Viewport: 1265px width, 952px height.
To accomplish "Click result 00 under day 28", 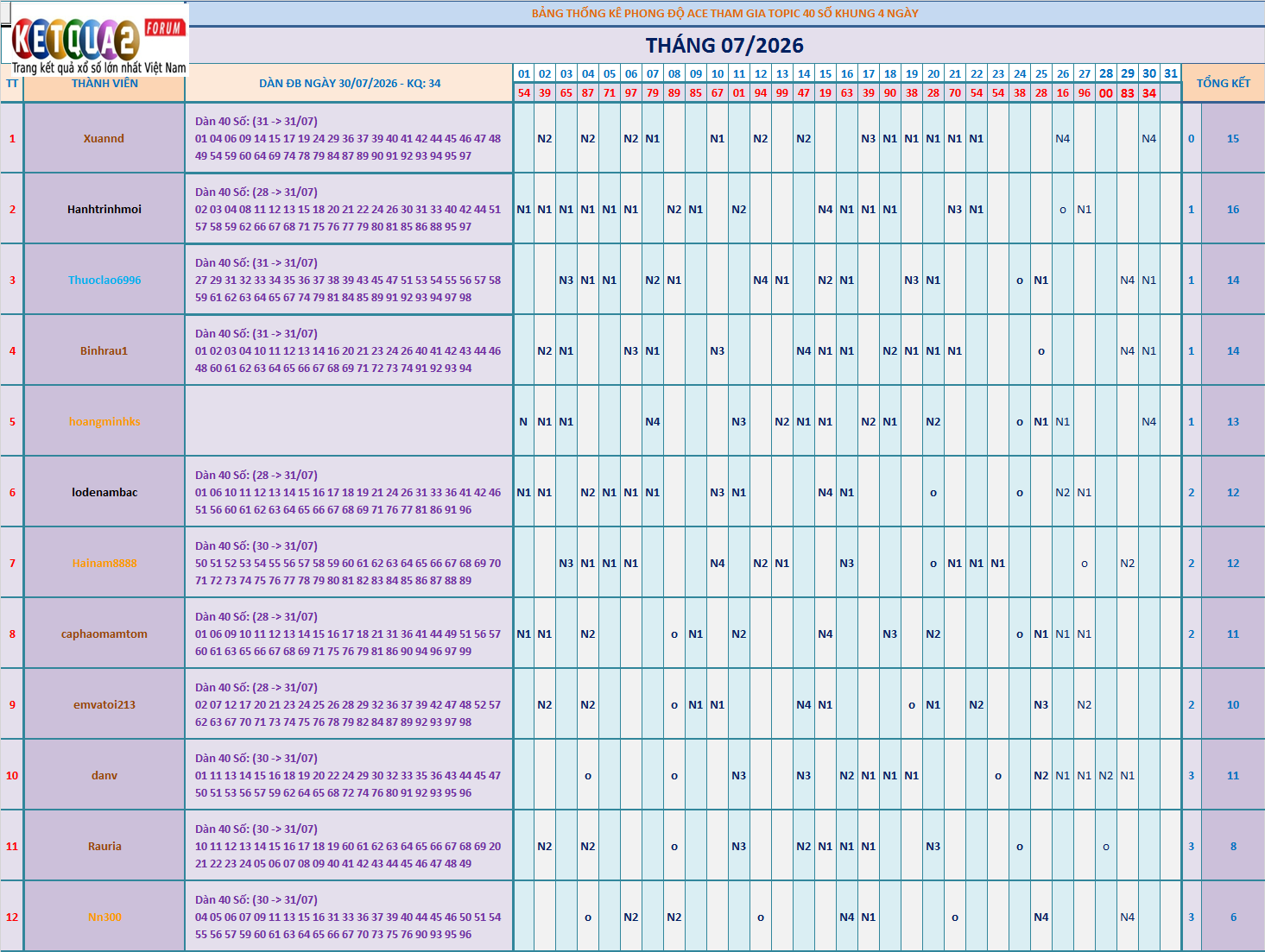I will pyautogui.click(x=1106, y=93).
